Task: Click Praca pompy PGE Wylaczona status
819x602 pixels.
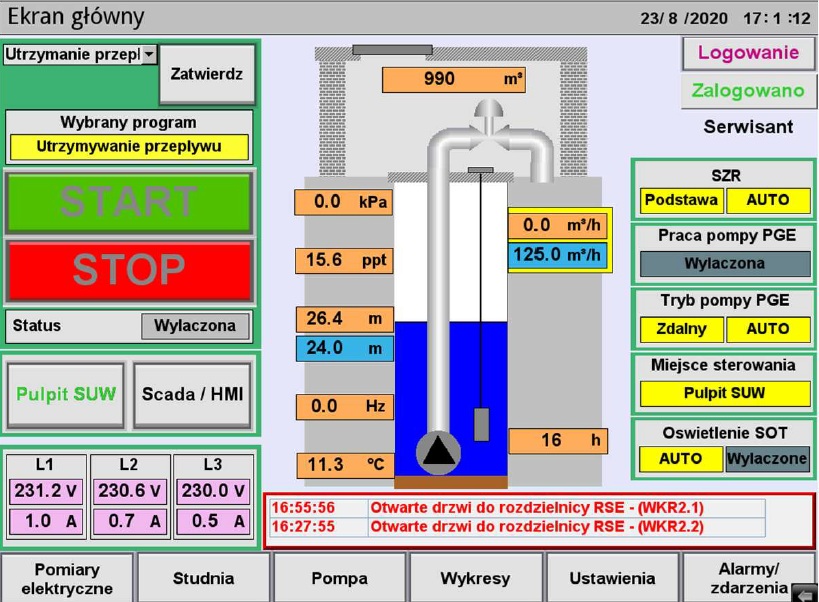Action: coord(725,264)
